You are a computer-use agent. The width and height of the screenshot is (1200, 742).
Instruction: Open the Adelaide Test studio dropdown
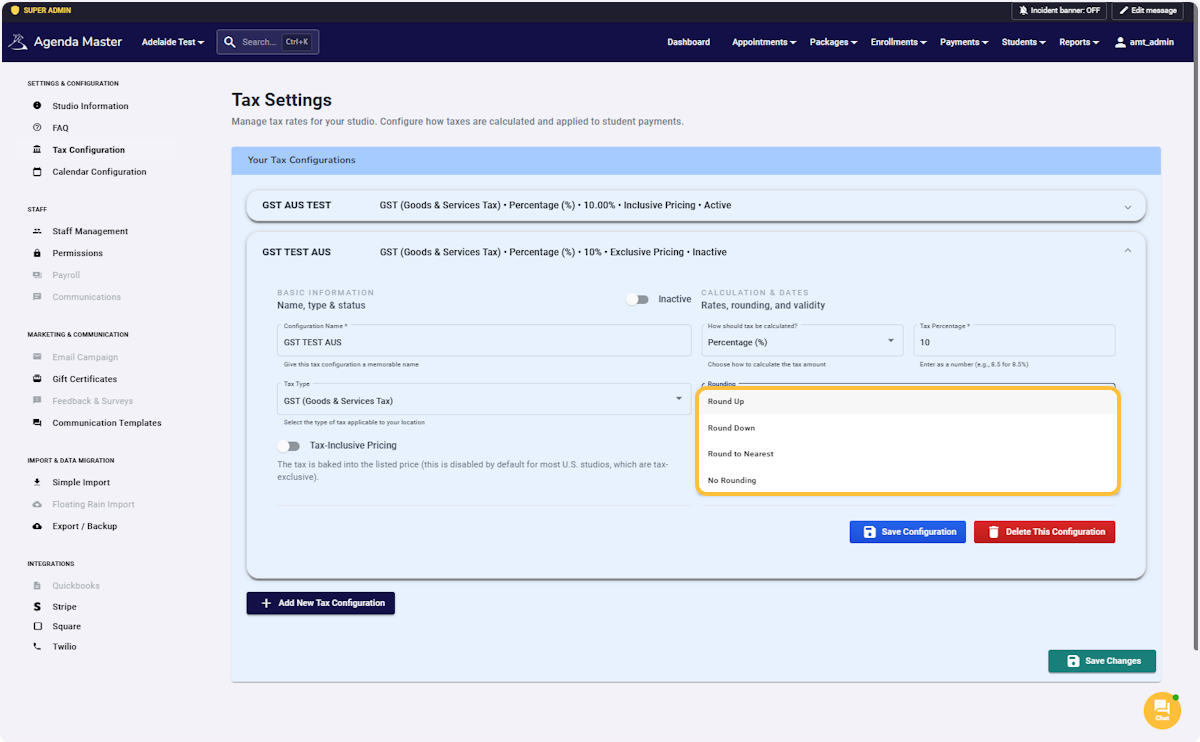click(173, 42)
